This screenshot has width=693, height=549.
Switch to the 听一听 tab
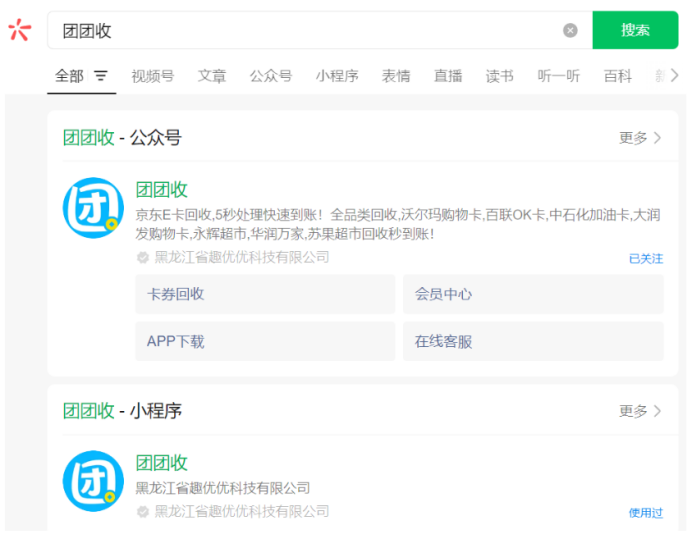[x=559, y=76]
